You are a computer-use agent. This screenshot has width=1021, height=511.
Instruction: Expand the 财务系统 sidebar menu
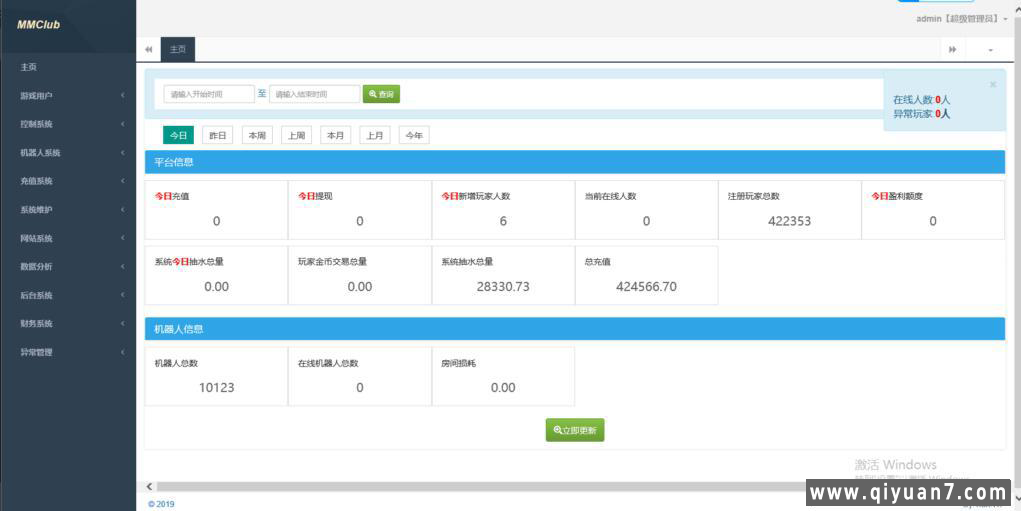68,324
